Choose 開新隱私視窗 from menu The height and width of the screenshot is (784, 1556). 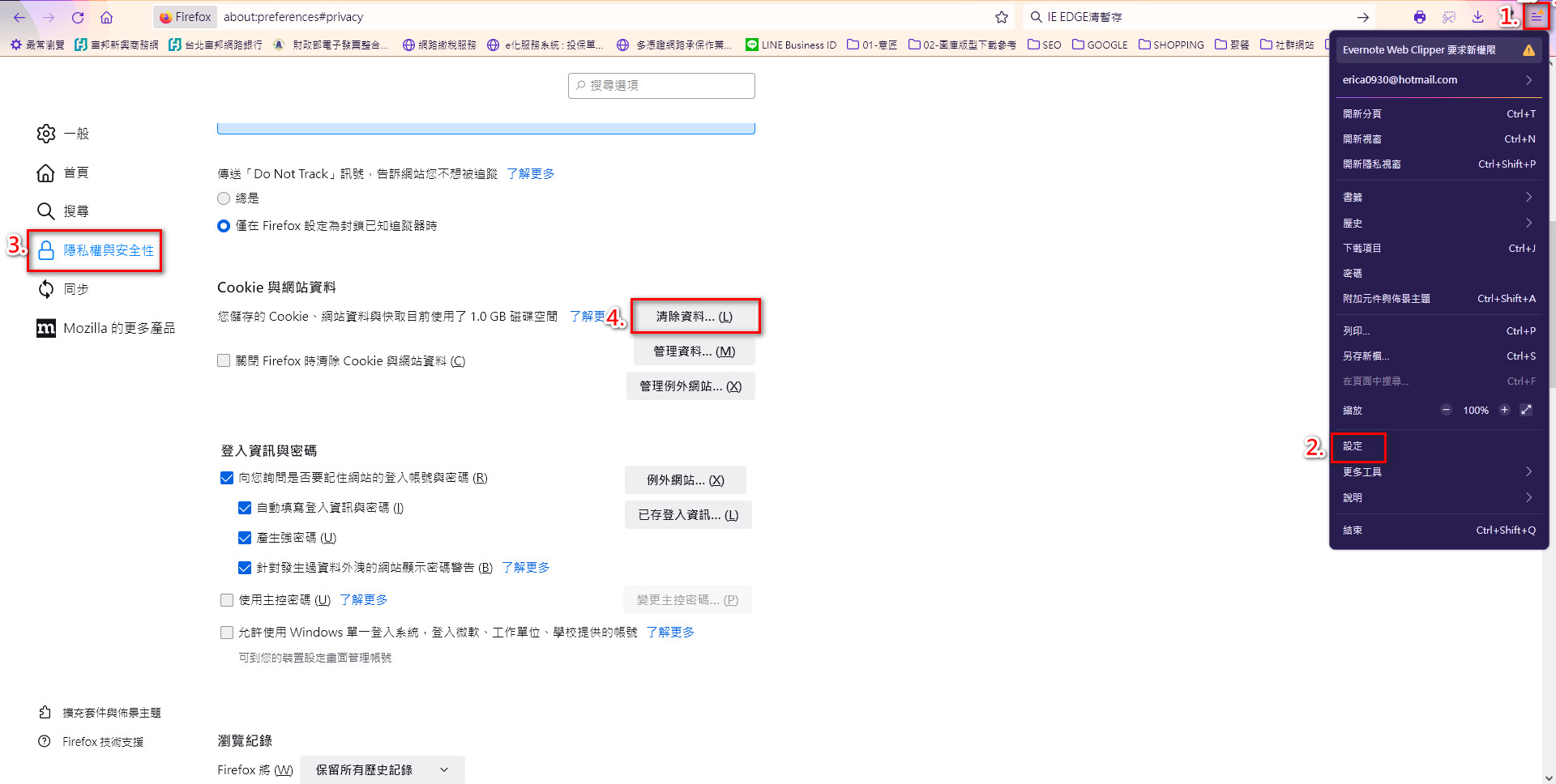[1438, 164]
